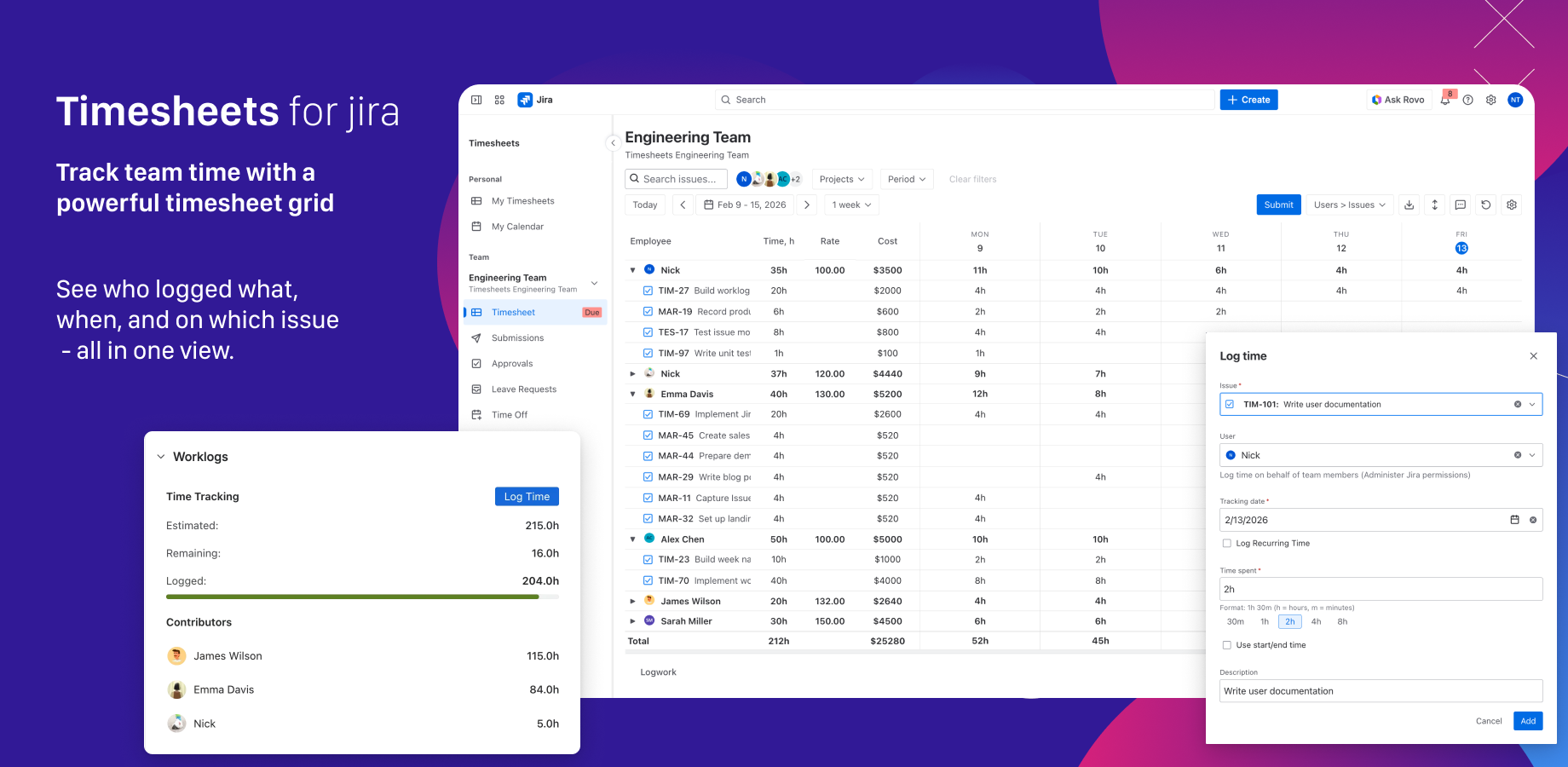Open the export/download timesheet icon
This screenshot has width=1568, height=767.
1409,205
